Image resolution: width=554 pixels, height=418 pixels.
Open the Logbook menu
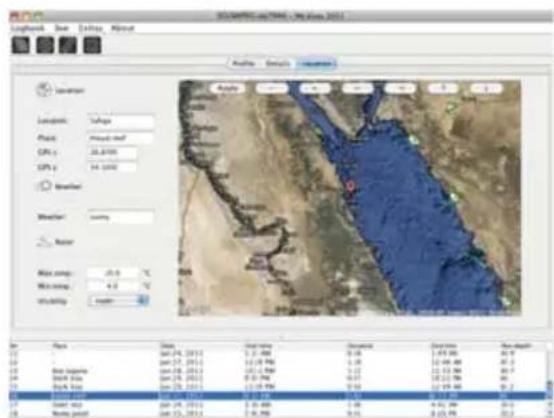[x=28, y=28]
